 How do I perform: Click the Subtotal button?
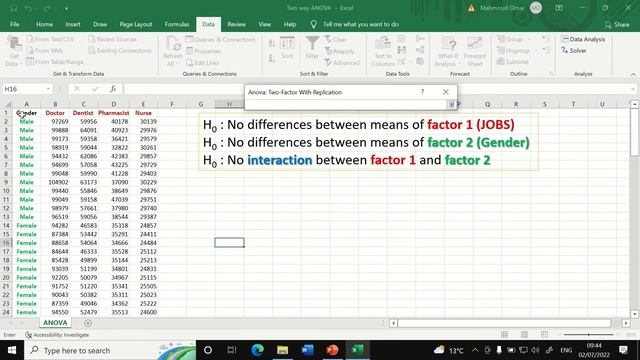(x=513, y=62)
